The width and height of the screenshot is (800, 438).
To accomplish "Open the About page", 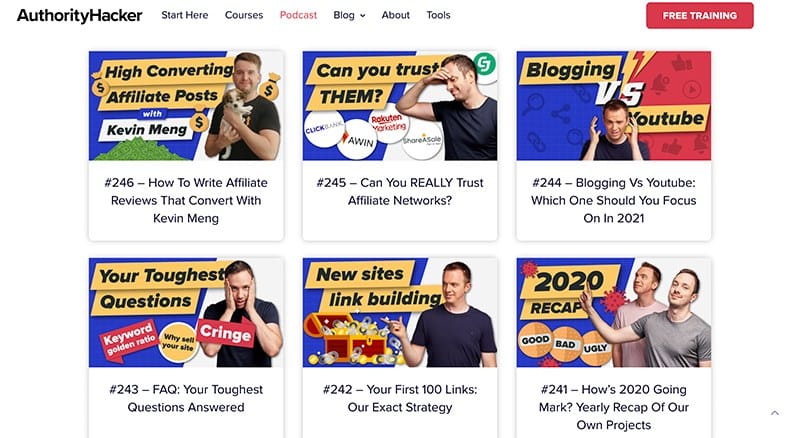I will pos(395,15).
